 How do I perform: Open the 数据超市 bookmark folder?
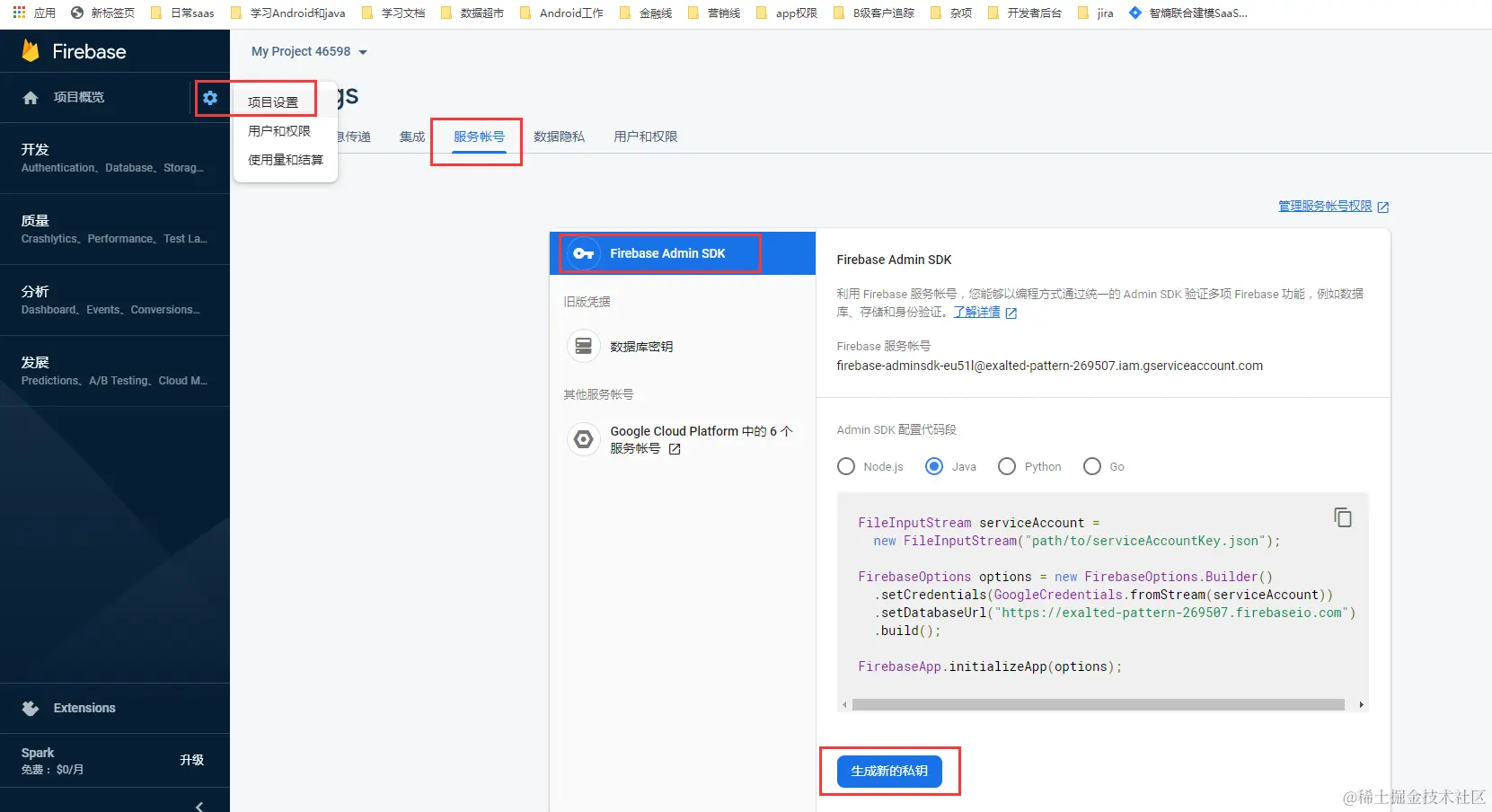[x=472, y=13]
